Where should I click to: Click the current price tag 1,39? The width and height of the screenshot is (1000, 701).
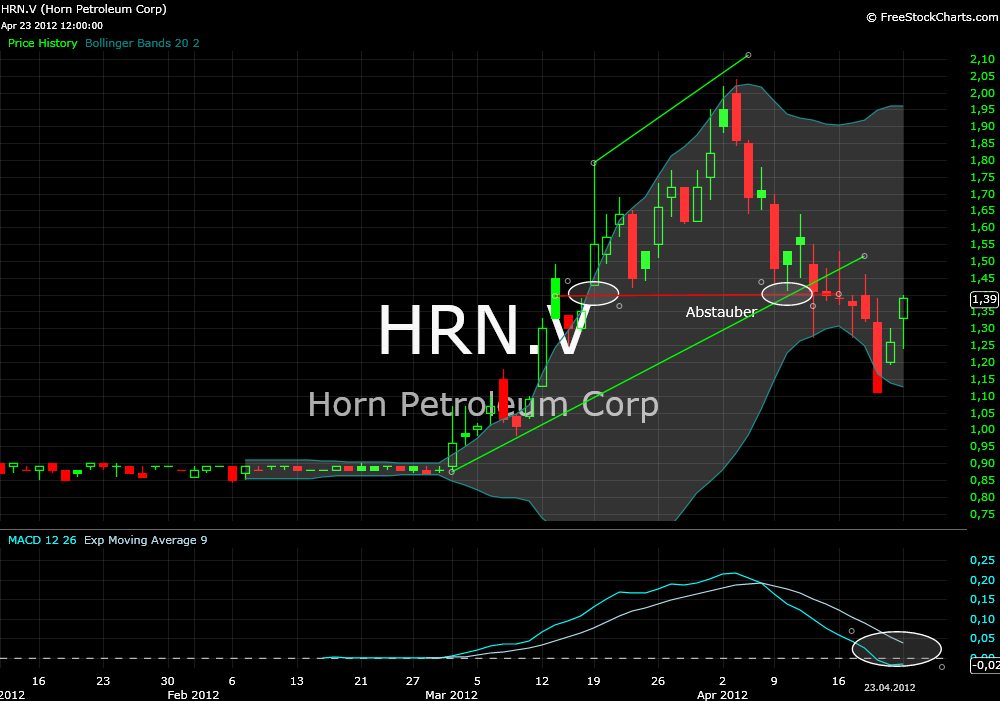984,299
